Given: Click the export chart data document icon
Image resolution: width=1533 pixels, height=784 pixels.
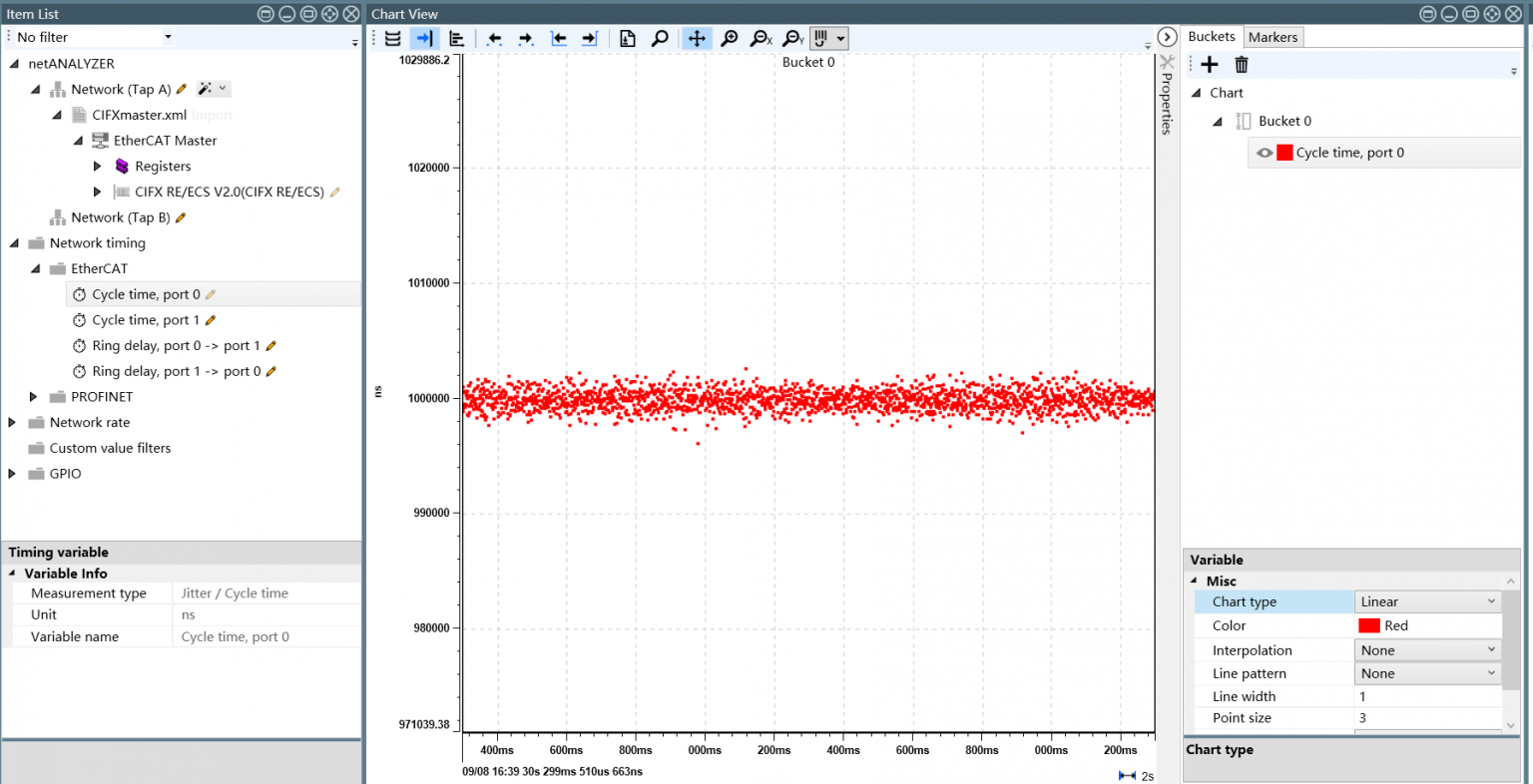Looking at the screenshot, I should coord(627,38).
